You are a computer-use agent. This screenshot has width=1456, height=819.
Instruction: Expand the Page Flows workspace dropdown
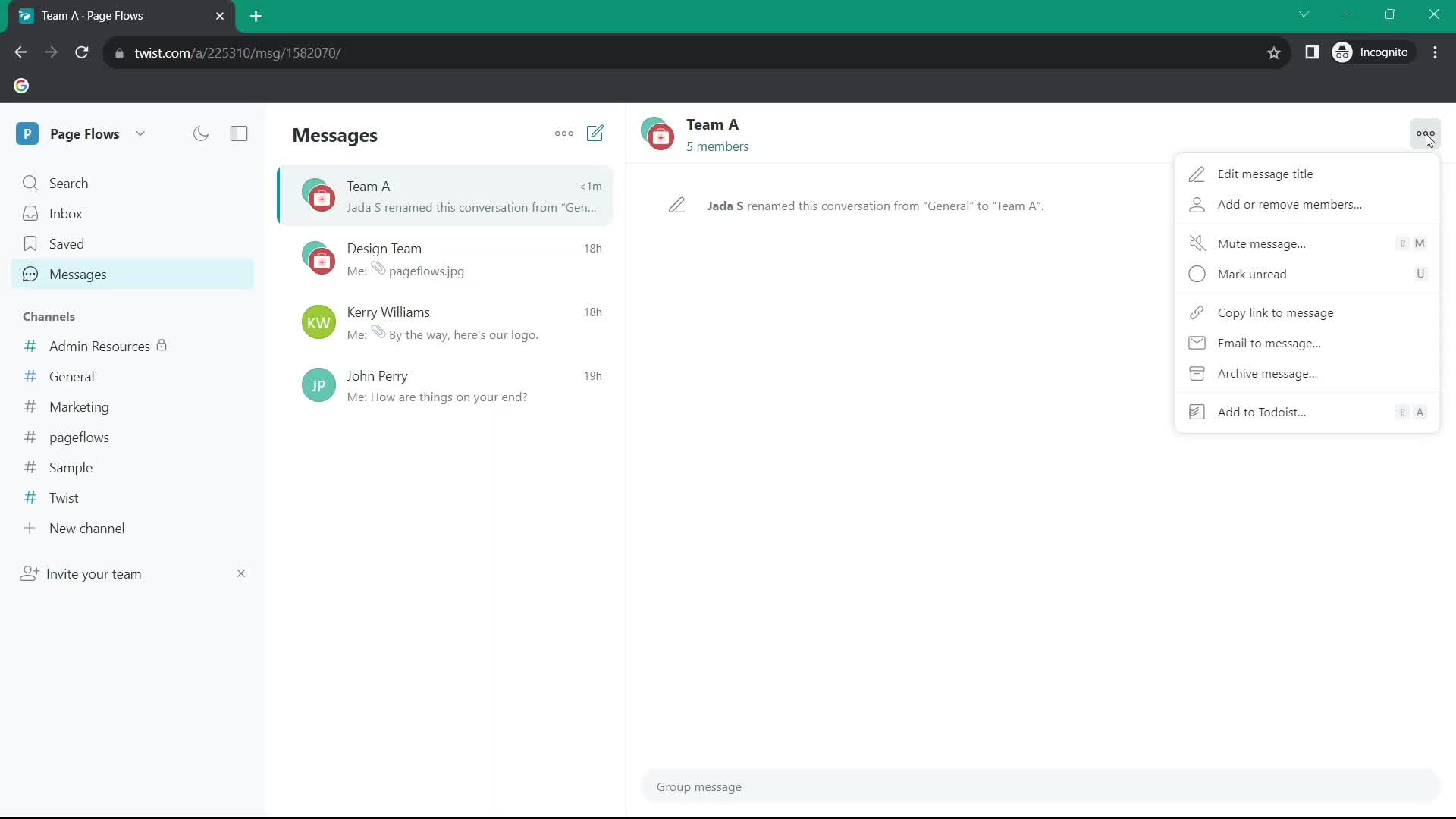point(139,133)
